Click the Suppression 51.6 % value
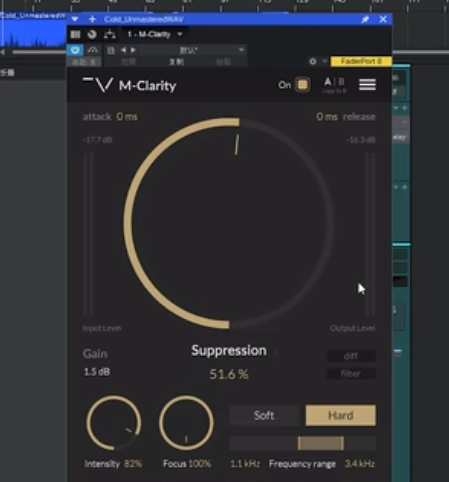449x482 pixels. [x=229, y=374]
